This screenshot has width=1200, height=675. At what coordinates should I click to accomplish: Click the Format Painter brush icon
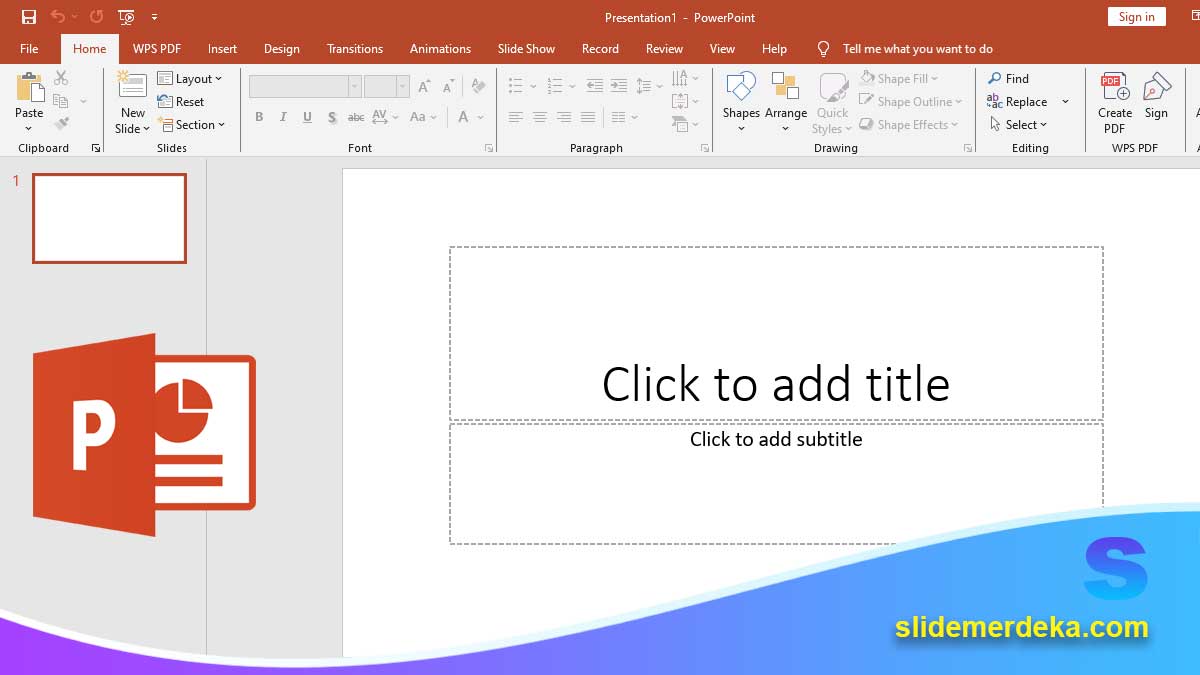[61, 124]
